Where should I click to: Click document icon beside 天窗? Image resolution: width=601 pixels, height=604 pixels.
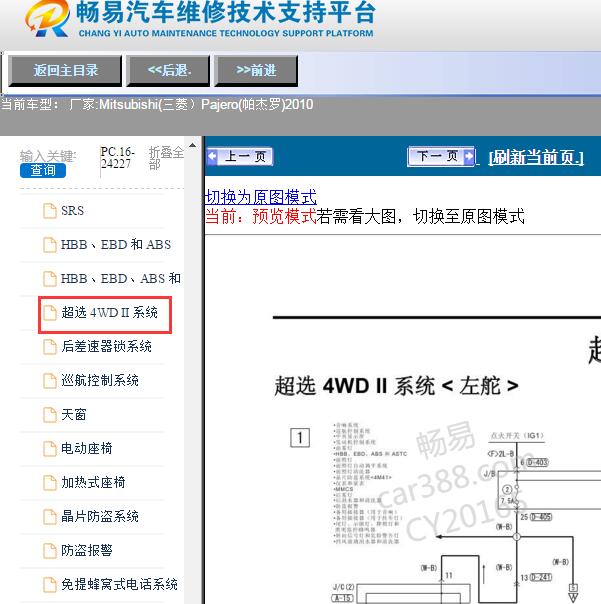49,414
